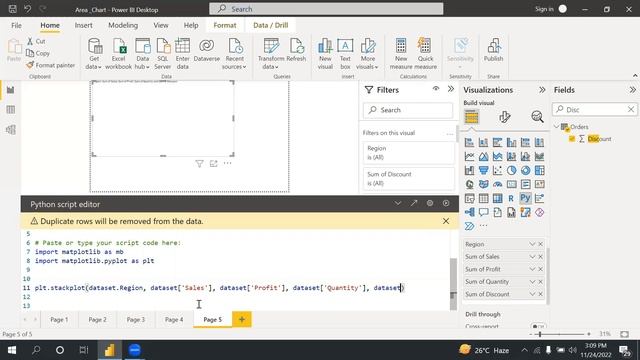This screenshot has height=360, width=640.
Task: Select the area chart visual
Action: 483,156
